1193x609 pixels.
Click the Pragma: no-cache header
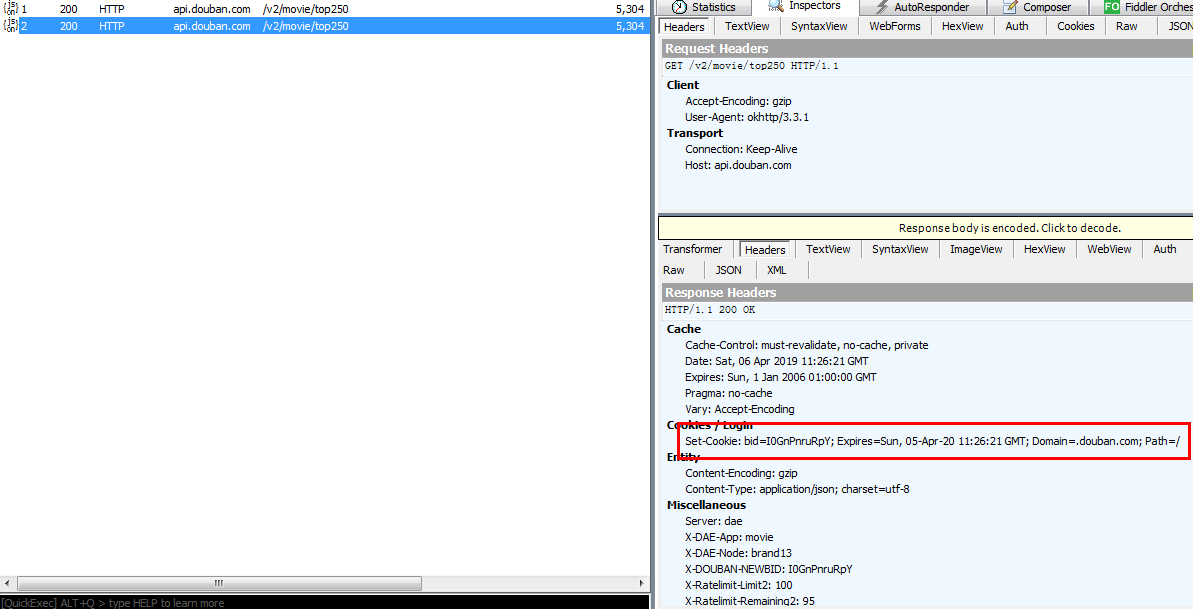click(x=728, y=393)
